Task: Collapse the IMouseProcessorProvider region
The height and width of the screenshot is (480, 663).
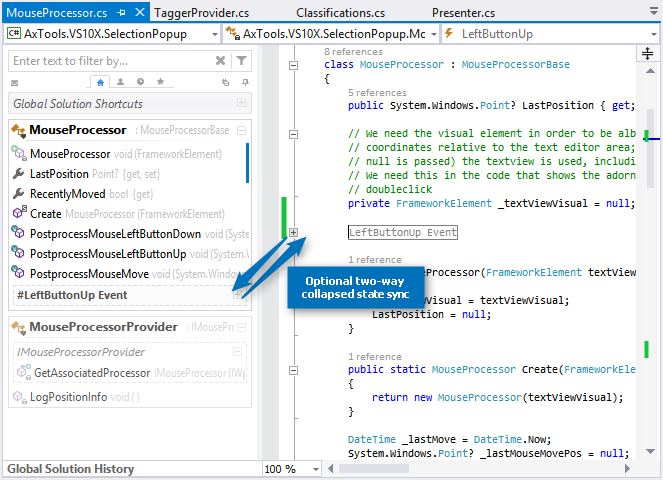Action: coord(238,351)
